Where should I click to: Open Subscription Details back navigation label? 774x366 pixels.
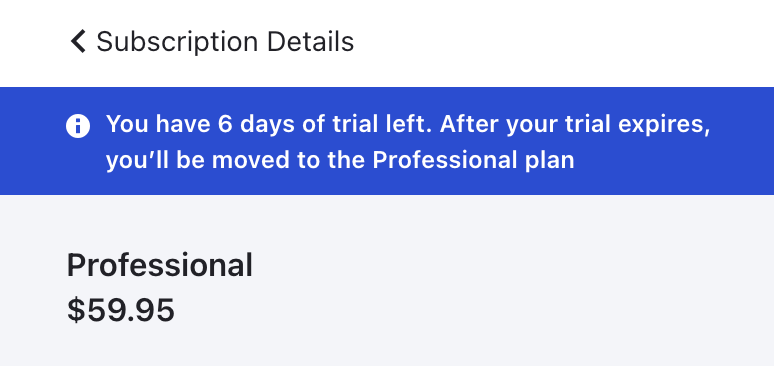pyautogui.click(x=225, y=41)
